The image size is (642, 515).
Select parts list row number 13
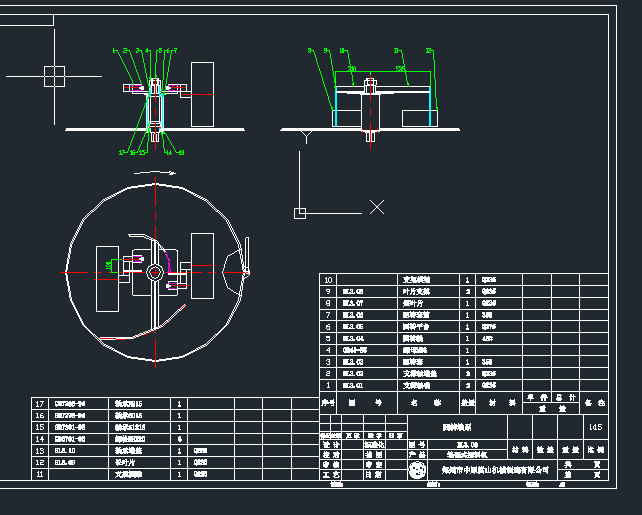click(x=175, y=451)
